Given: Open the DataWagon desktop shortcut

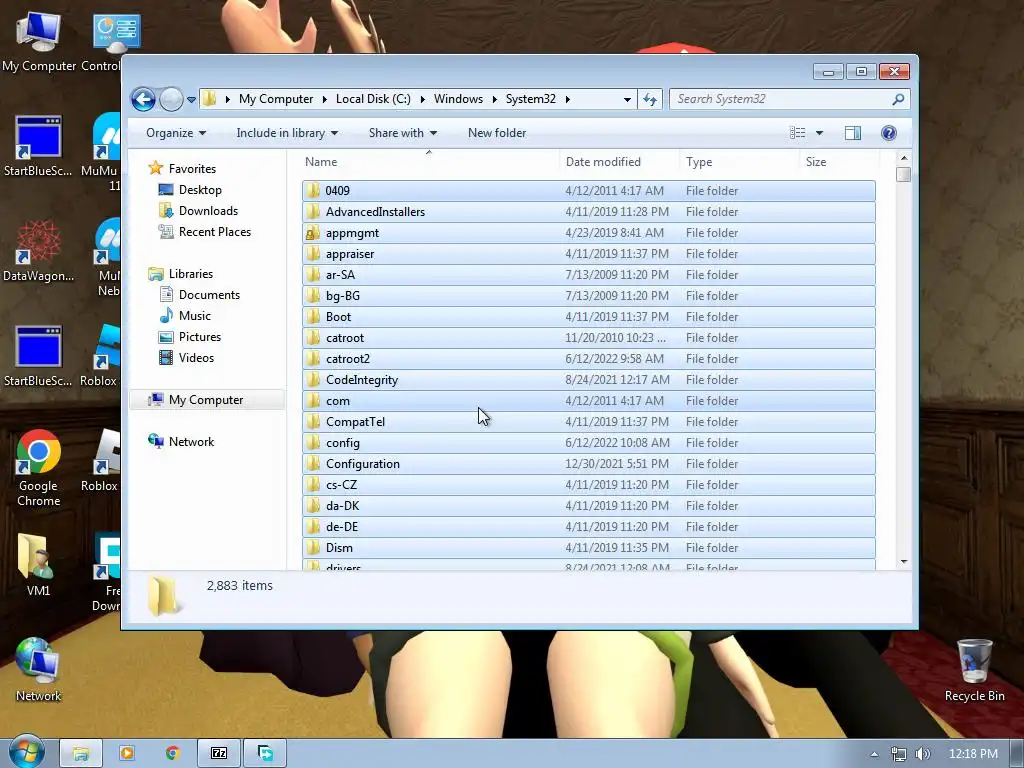Looking at the screenshot, I should (39, 251).
